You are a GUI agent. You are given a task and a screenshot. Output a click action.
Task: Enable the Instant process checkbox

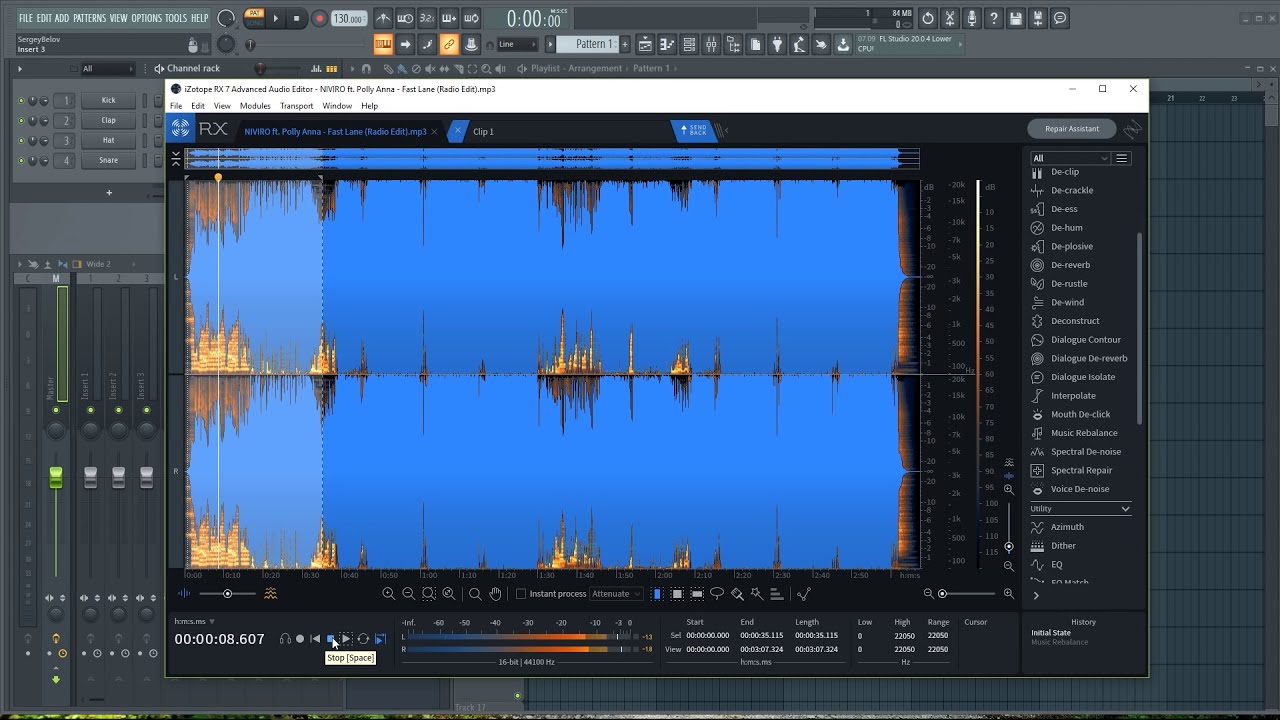521,594
